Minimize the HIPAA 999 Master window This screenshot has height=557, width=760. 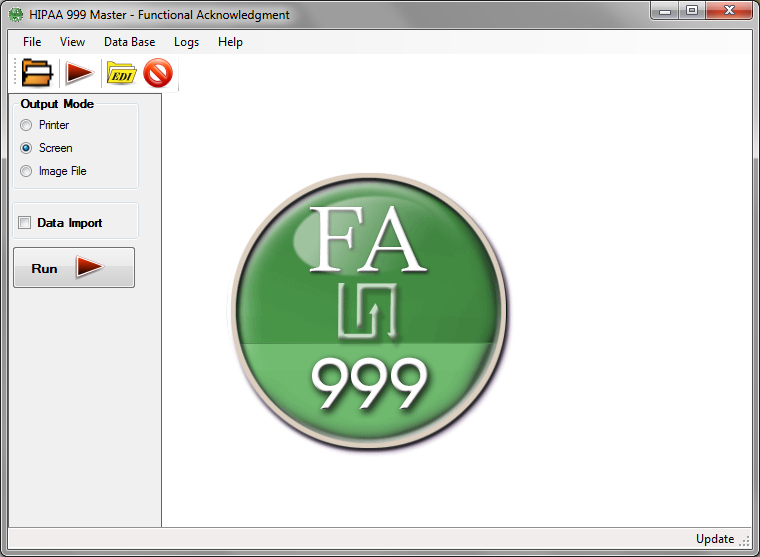666,11
